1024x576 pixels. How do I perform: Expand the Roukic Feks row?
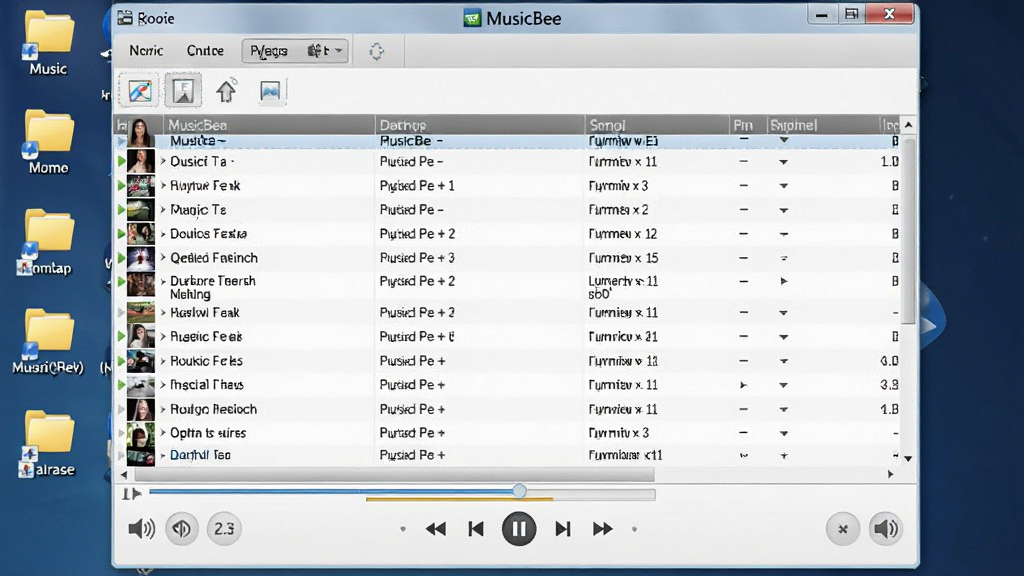point(163,360)
